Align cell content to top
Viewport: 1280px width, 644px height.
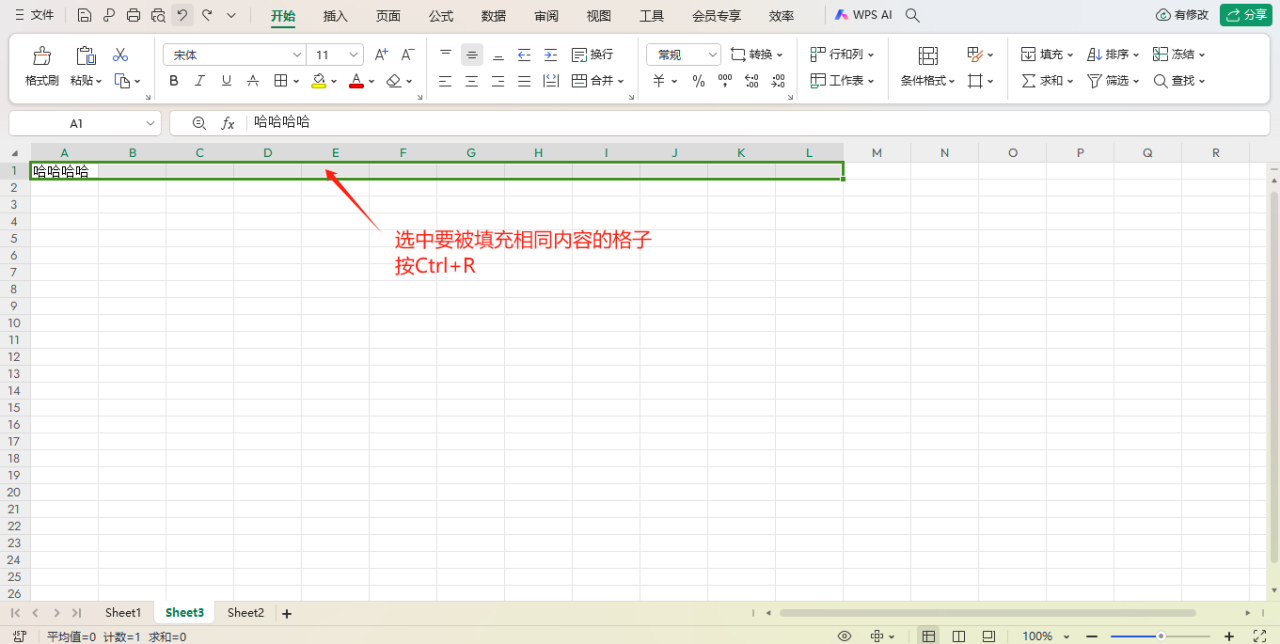[446, 55]
